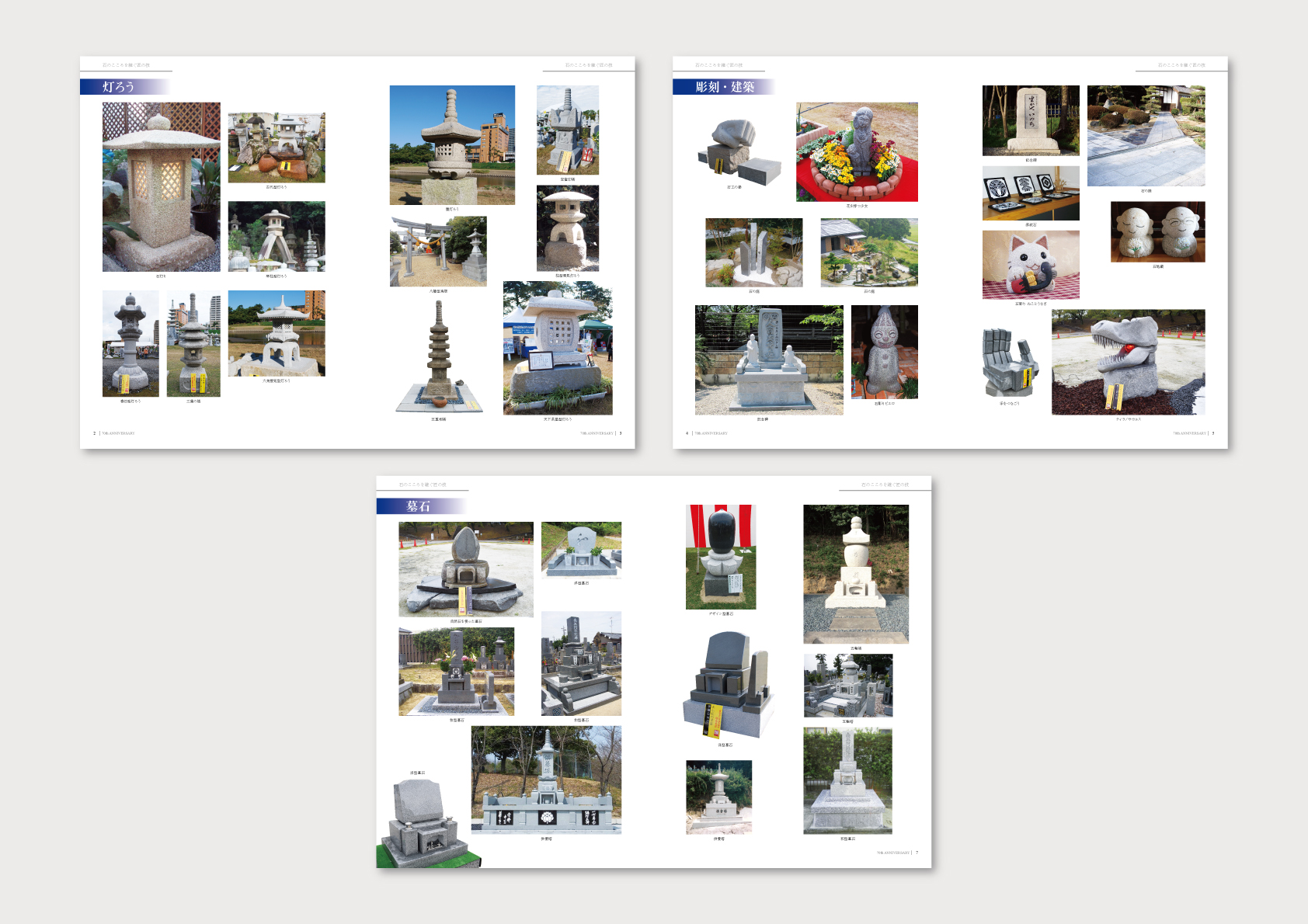Click the page number 2 footer

tap(95, 433)
